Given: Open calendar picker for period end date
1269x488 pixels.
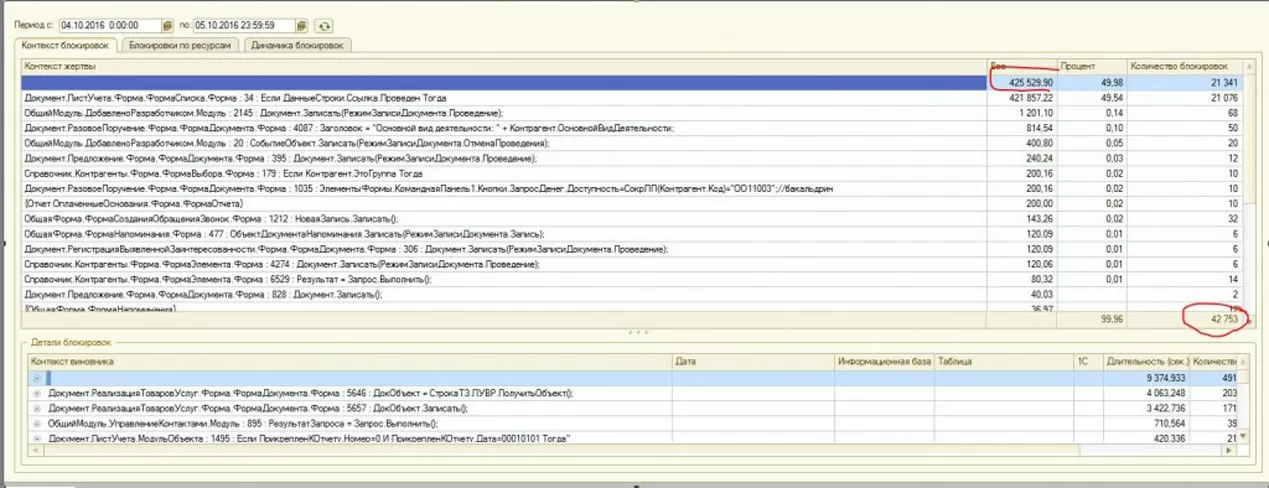Looking at the screenshot, I should pos(301,25).
